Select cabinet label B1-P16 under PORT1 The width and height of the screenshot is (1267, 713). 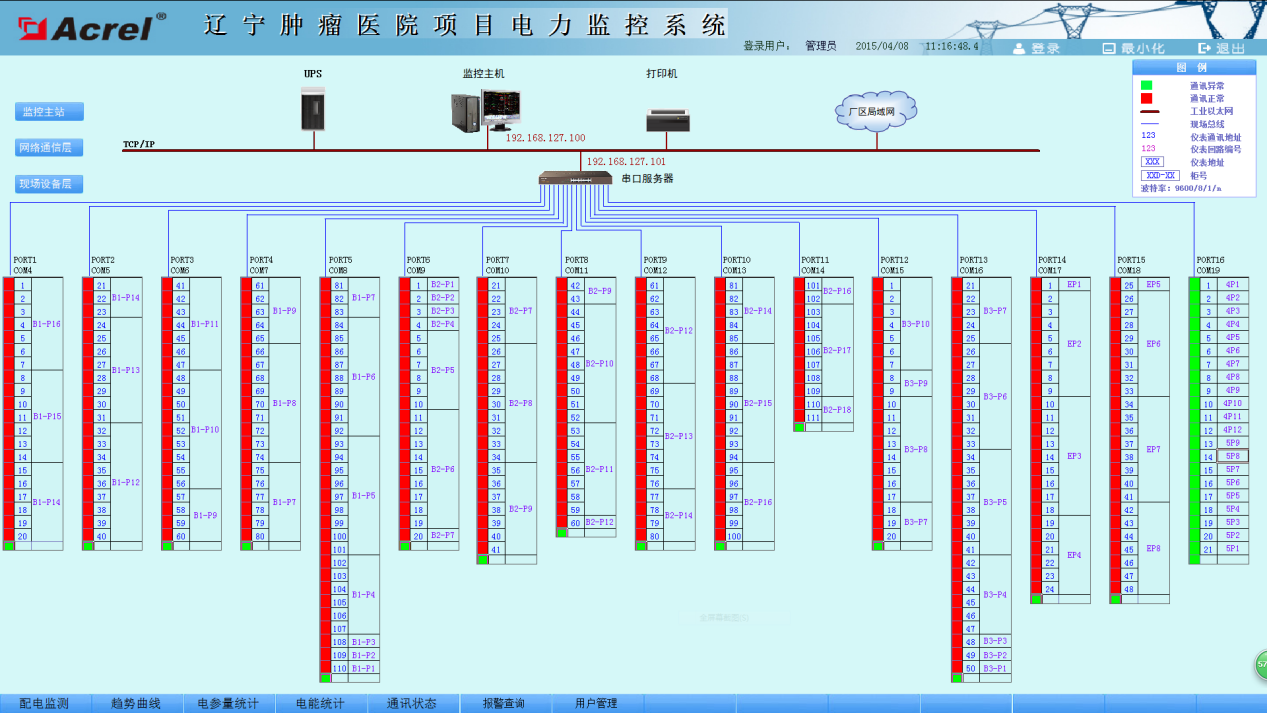(x=47, y=324)
